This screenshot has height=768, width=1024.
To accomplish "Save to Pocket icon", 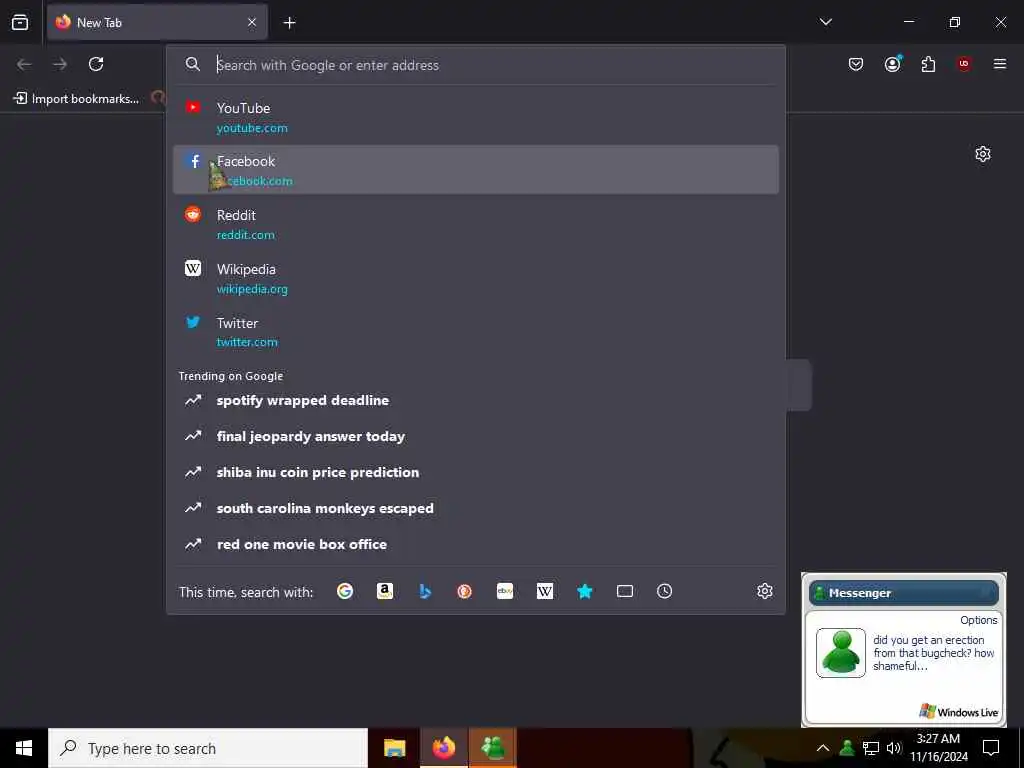I will tap(856, 64).
